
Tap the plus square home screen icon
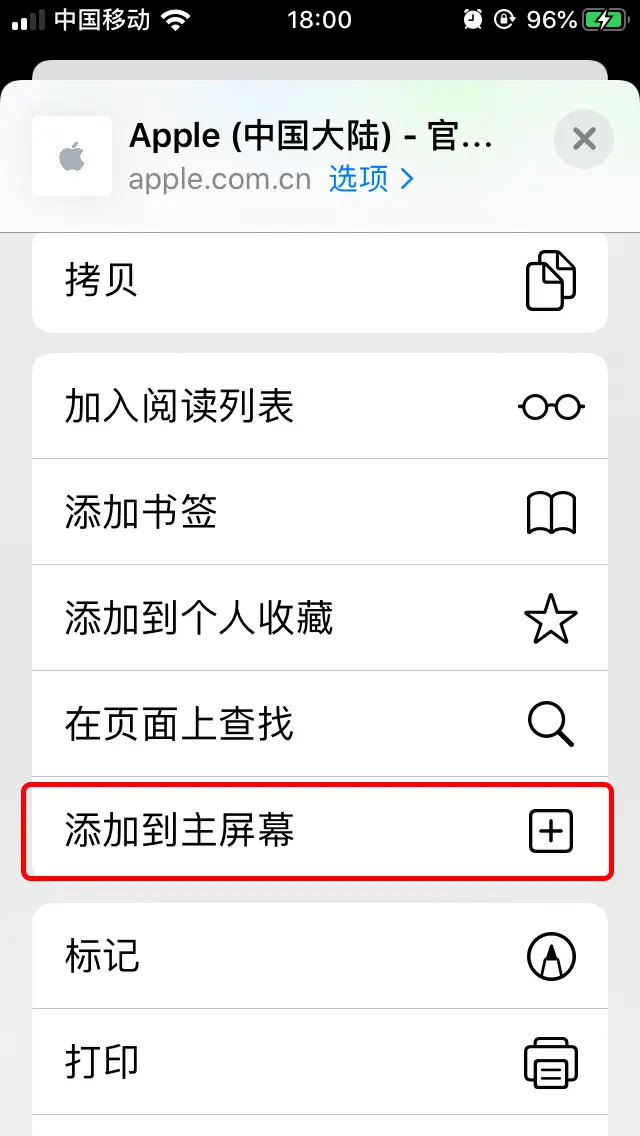[550, 831]
